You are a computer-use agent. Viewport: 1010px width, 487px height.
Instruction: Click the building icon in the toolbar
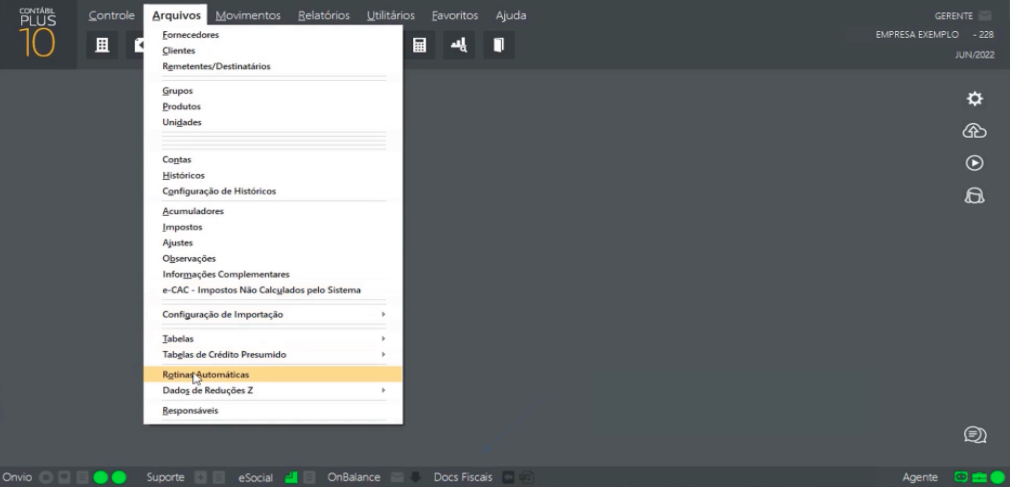coord(101,45)
